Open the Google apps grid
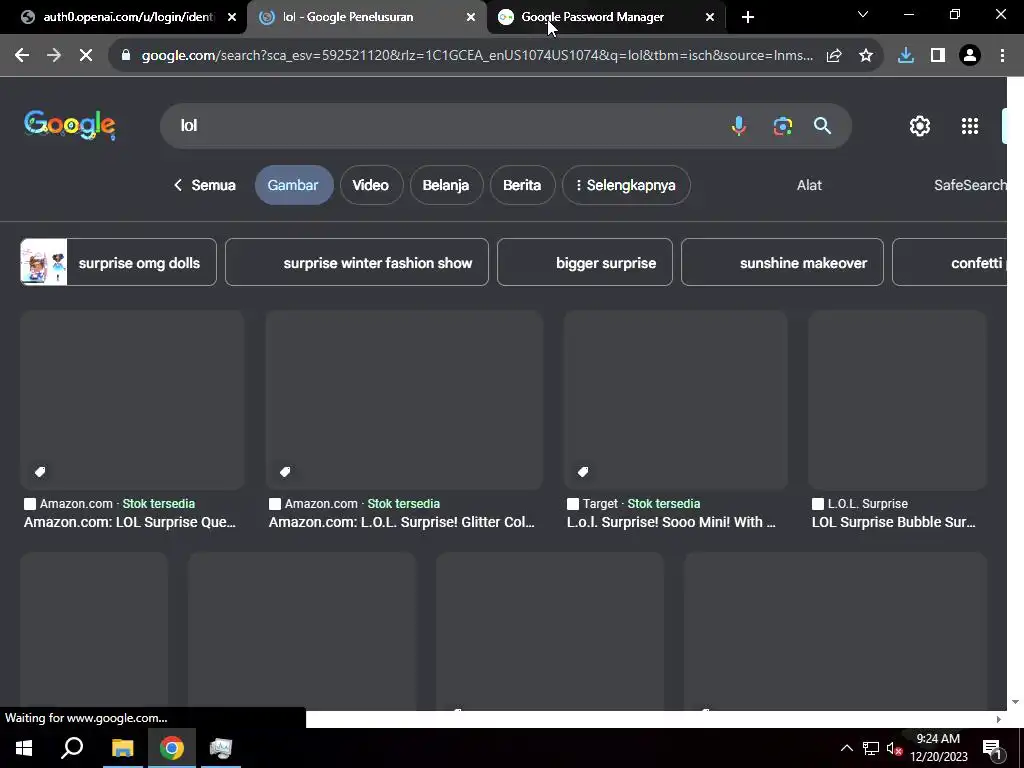This screenshot has height=768, width=1024. click(x=970, y=125)
